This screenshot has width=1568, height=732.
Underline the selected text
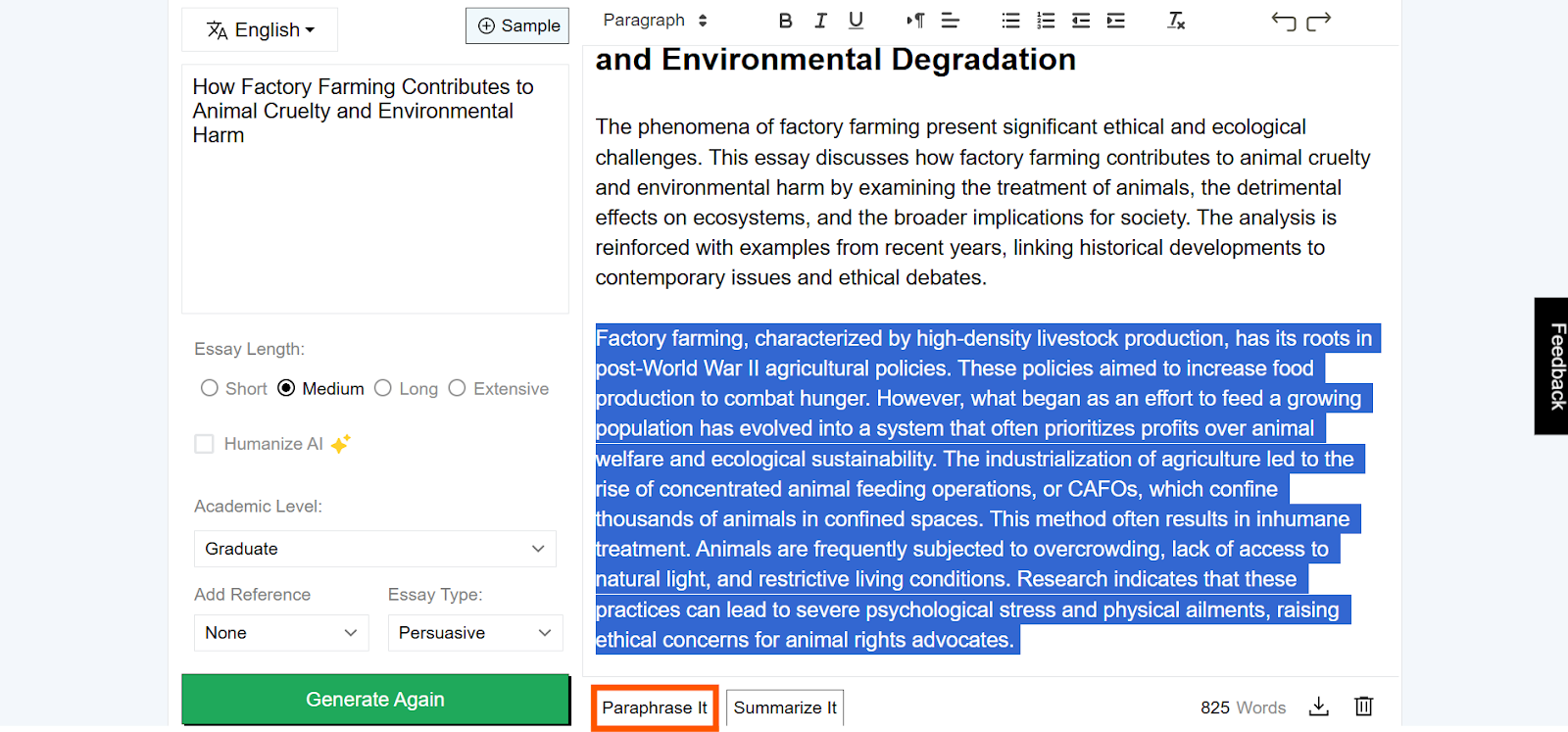tap(856, 21)
